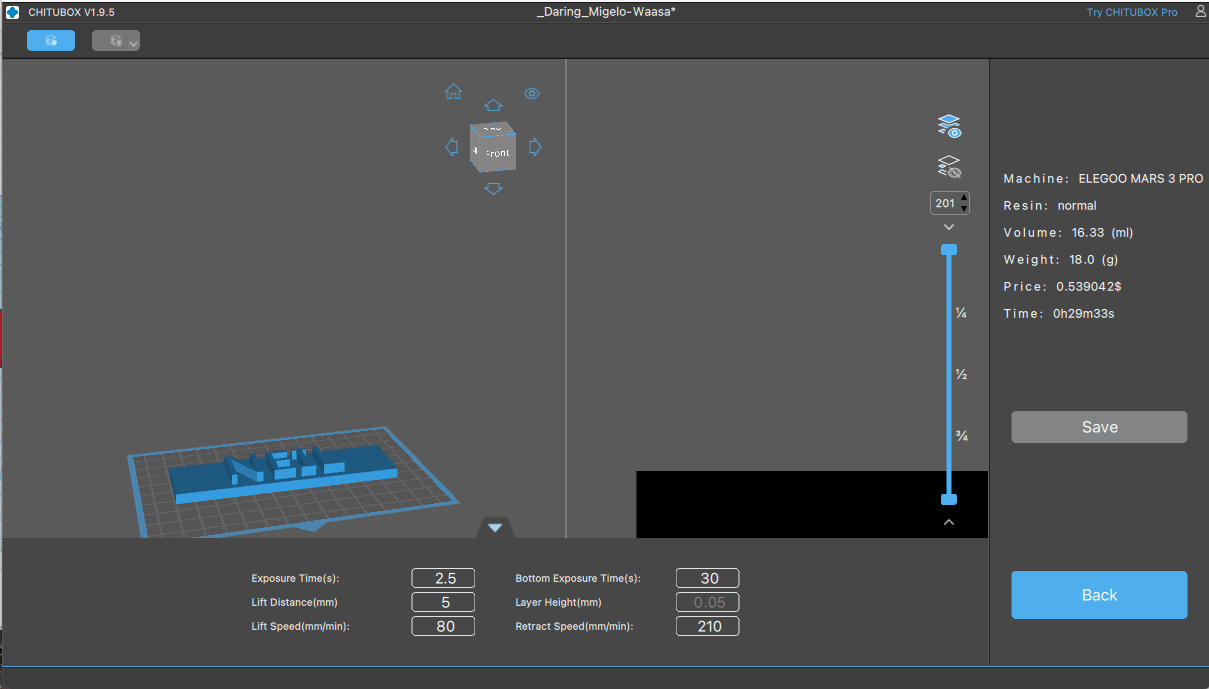
Task: Click the Bottom Exposure Time(s) label
Action: click(578, 579)
